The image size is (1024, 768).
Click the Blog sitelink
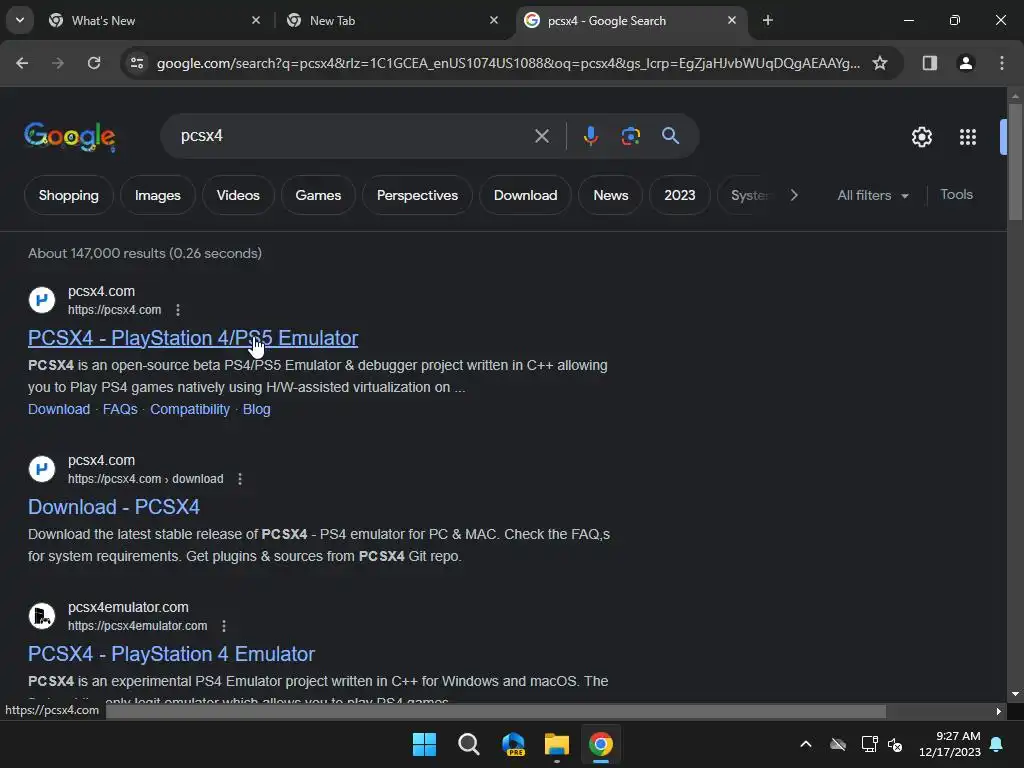pos(257,409)
